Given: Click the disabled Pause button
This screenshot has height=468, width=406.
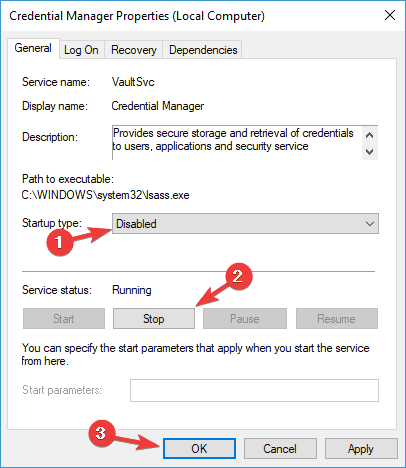Looking at the screenshot, I should [245, 319].
